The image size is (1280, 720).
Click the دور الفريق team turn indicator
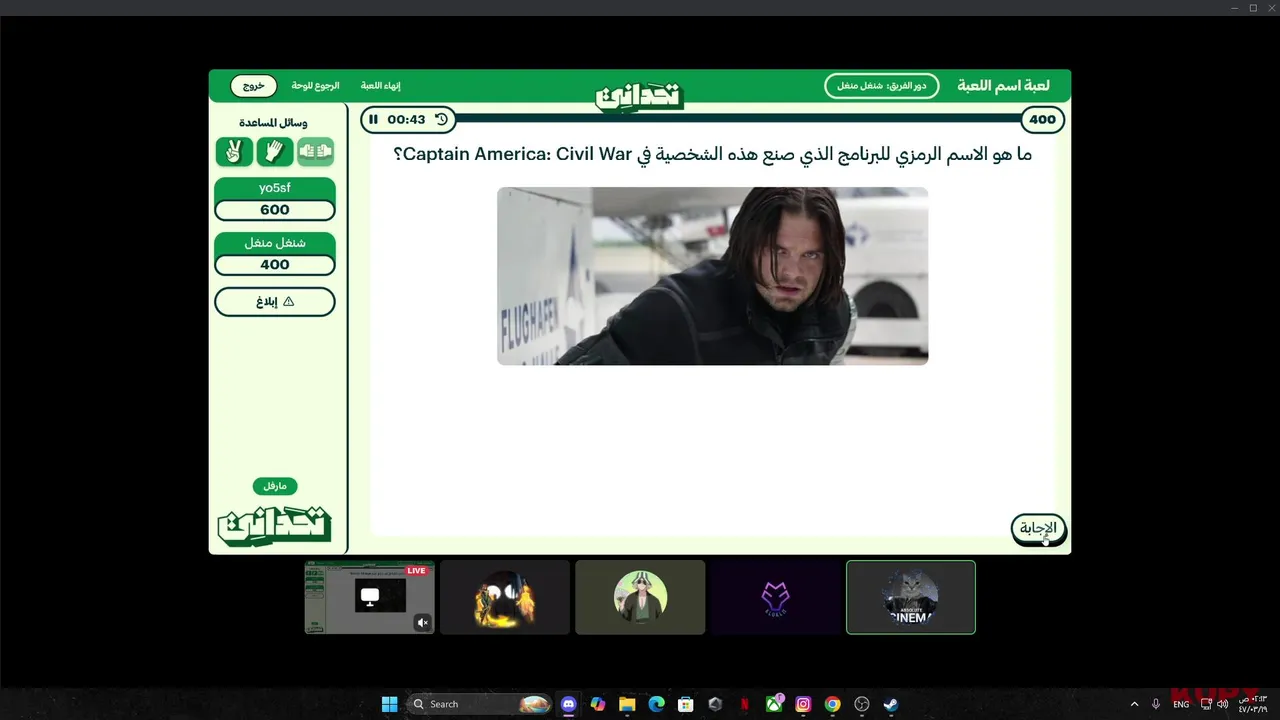882,86
